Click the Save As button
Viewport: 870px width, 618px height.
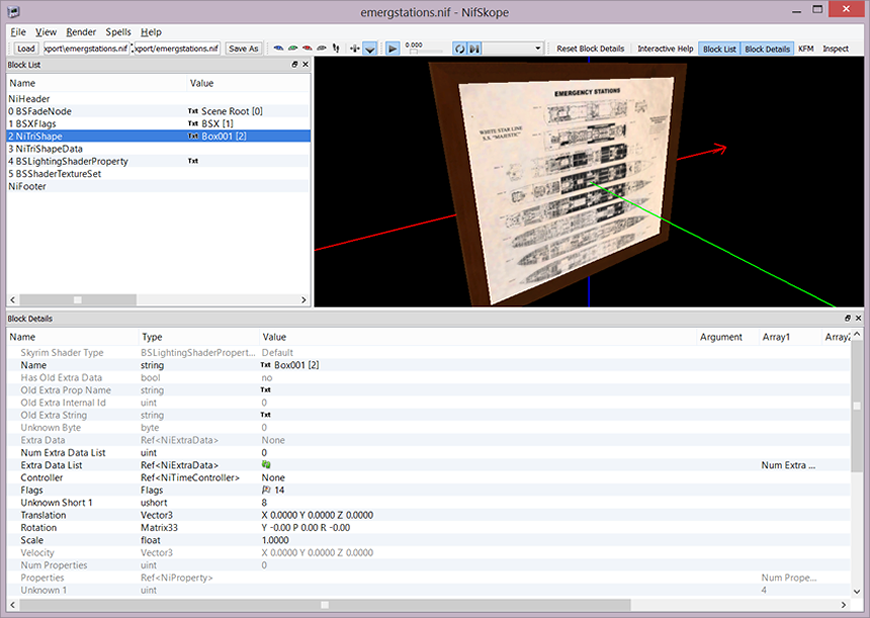coord(244,49)
